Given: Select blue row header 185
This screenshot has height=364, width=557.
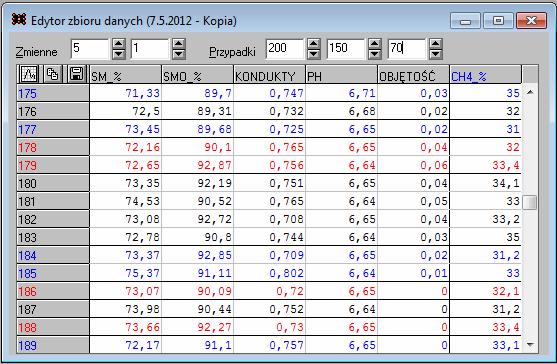Looking at the screenshot, I should click(x=53, y=273).
